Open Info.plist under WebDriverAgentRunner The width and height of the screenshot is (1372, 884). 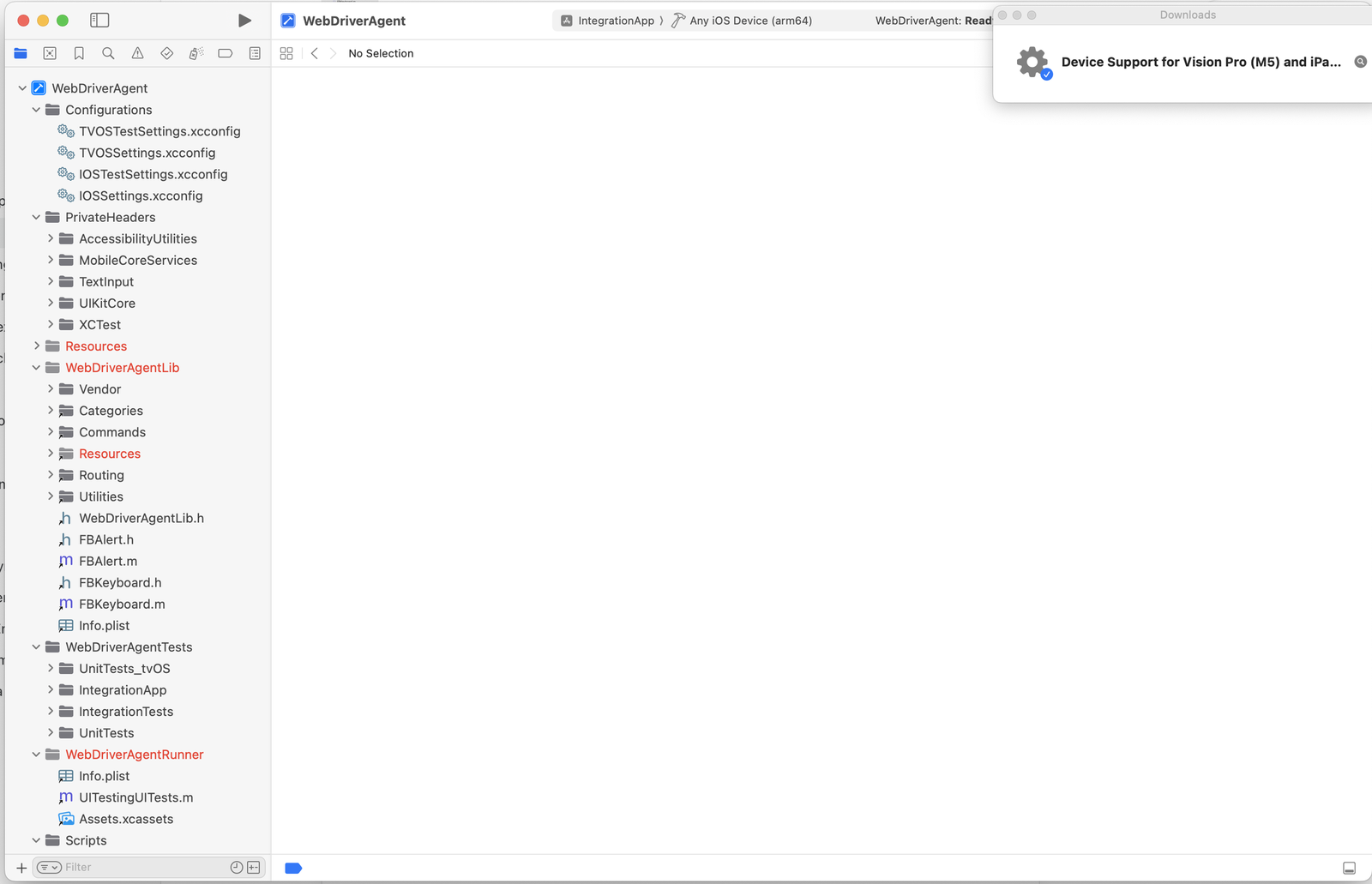tap(93, 775)
